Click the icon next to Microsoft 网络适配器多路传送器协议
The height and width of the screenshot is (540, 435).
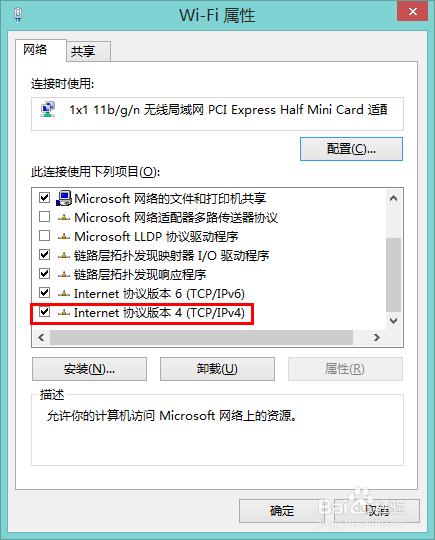(64, 218)
